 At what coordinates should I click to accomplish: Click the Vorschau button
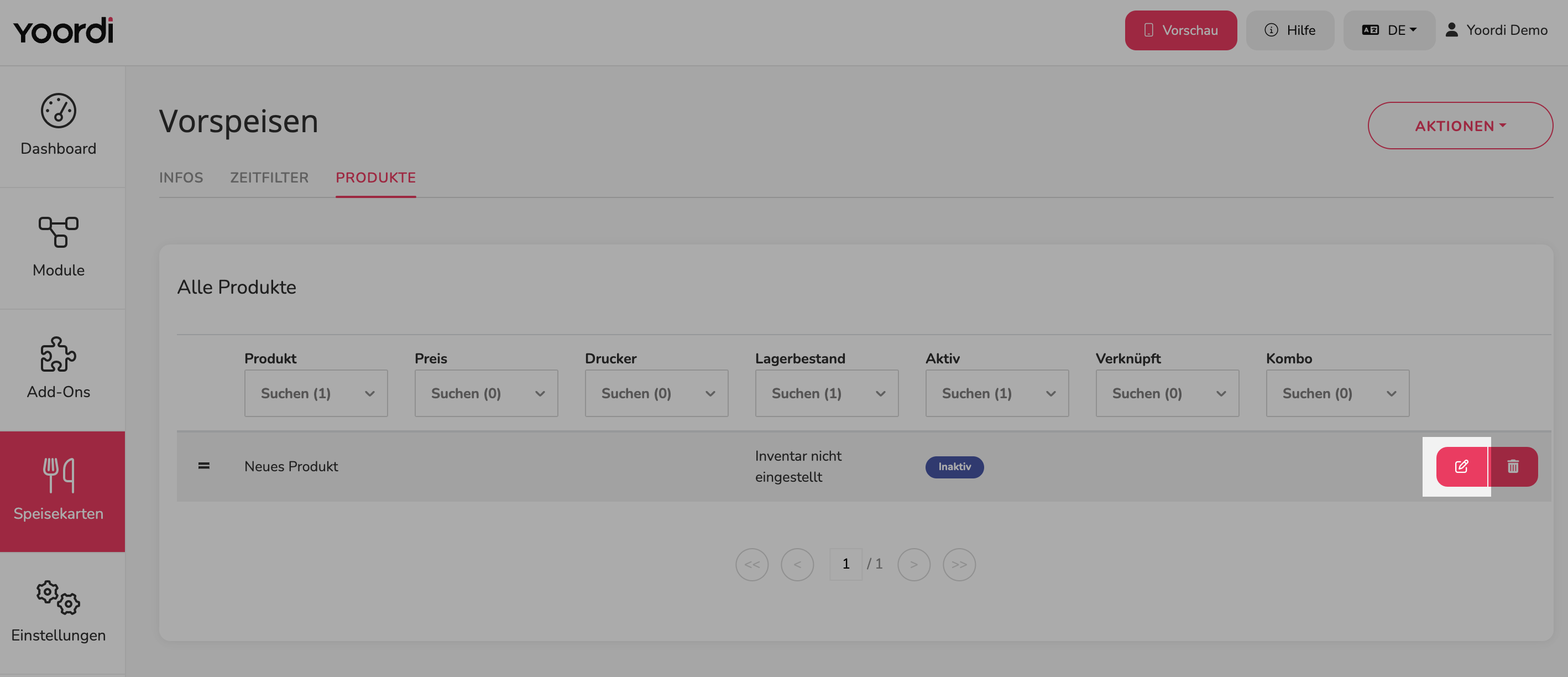click(x=1181, y=30)
